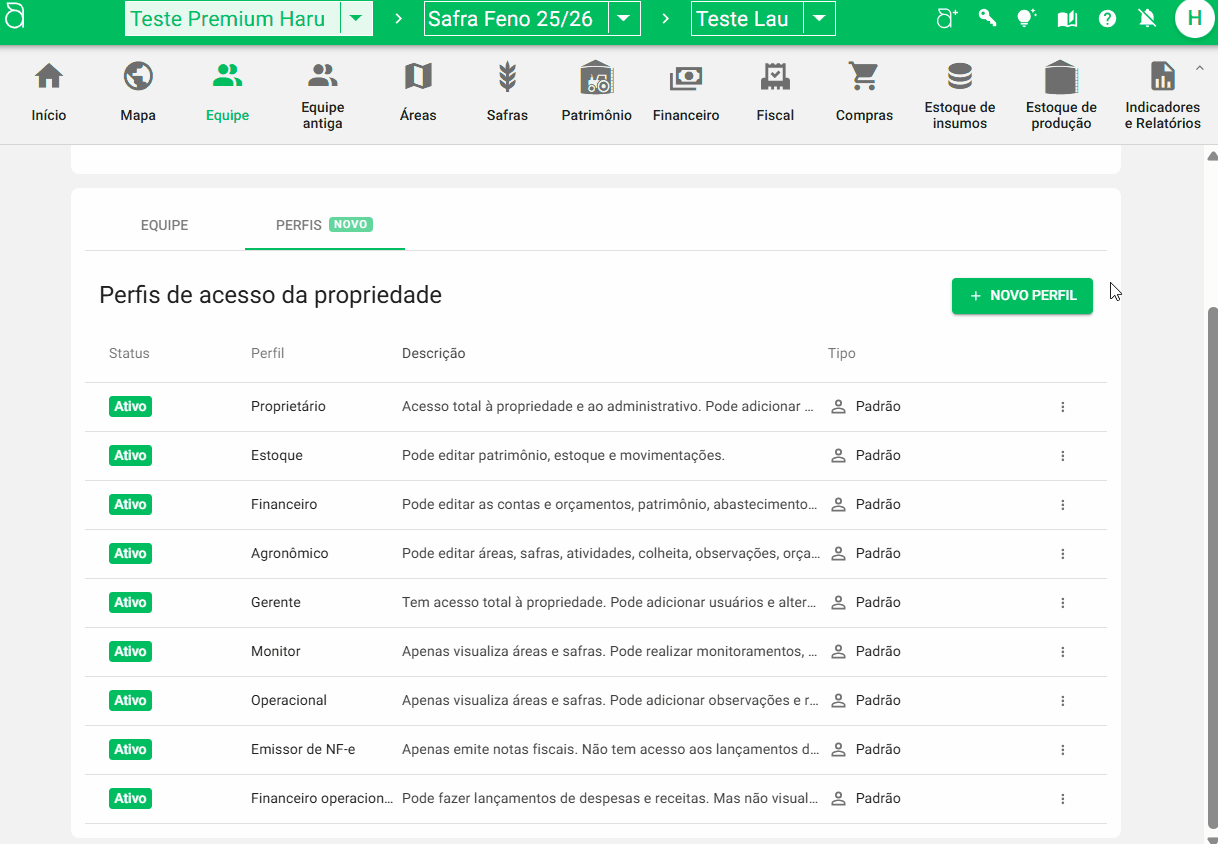1218x844 pixels.
Task: Open the help question mark icon
Action: pos(1107,18)
